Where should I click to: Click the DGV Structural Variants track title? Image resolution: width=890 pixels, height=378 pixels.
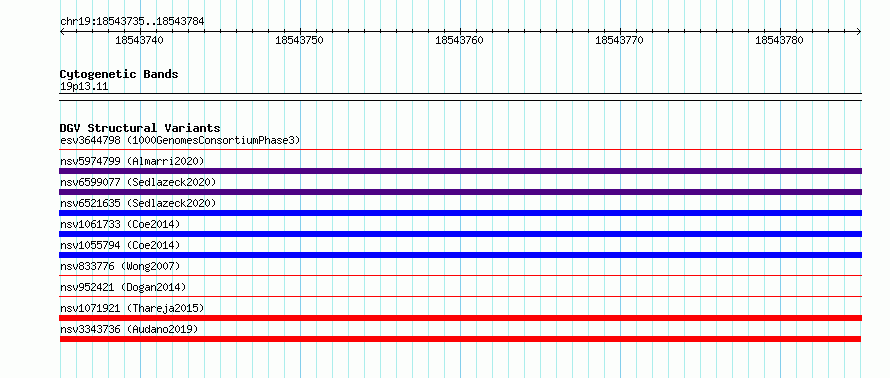[140, 128]
